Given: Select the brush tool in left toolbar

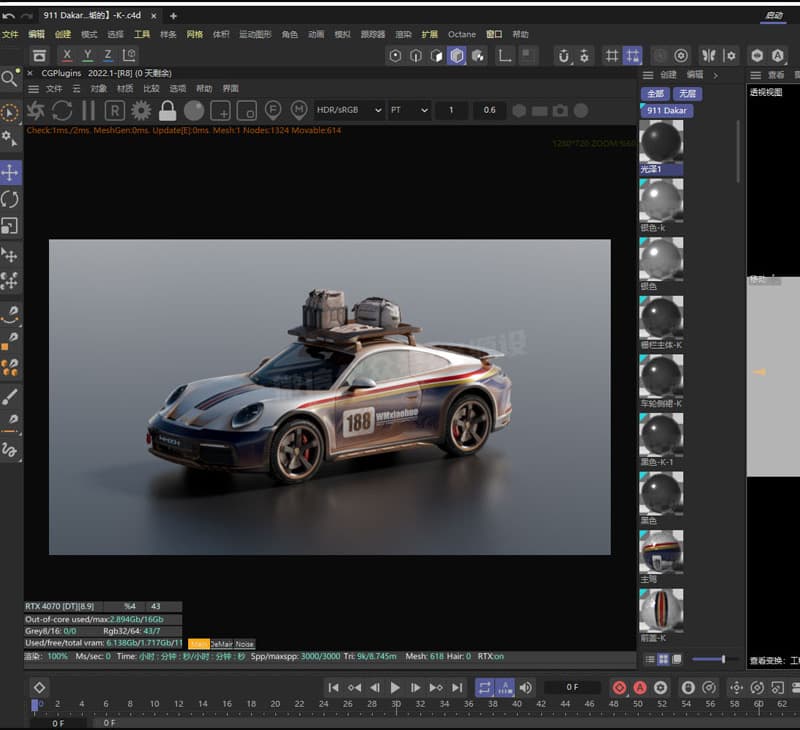Looking at the screenshot, I should pos(10,396).
